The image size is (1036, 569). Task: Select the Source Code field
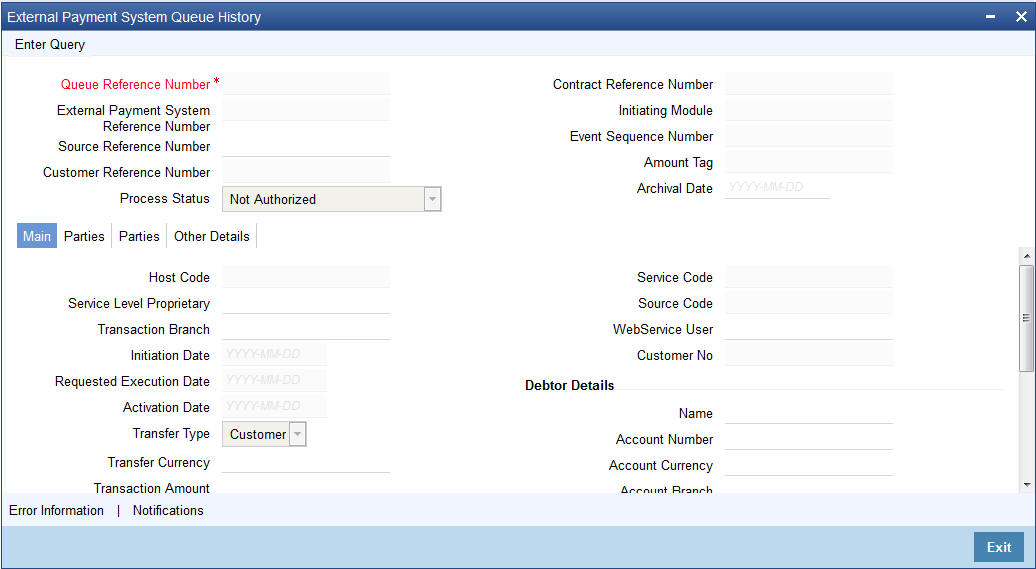point(809,303)
